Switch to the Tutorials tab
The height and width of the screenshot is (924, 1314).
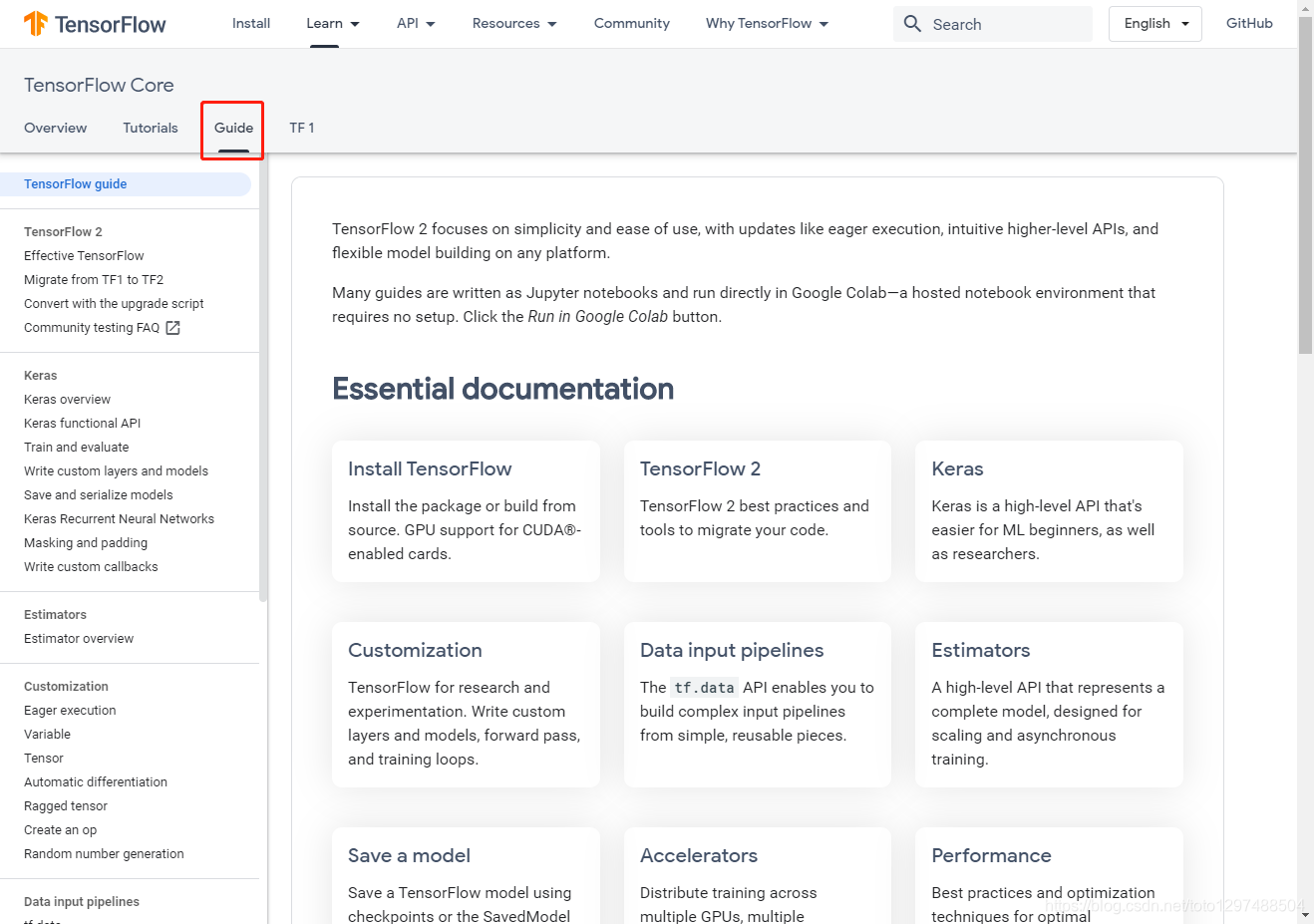[x=151, y=128]
